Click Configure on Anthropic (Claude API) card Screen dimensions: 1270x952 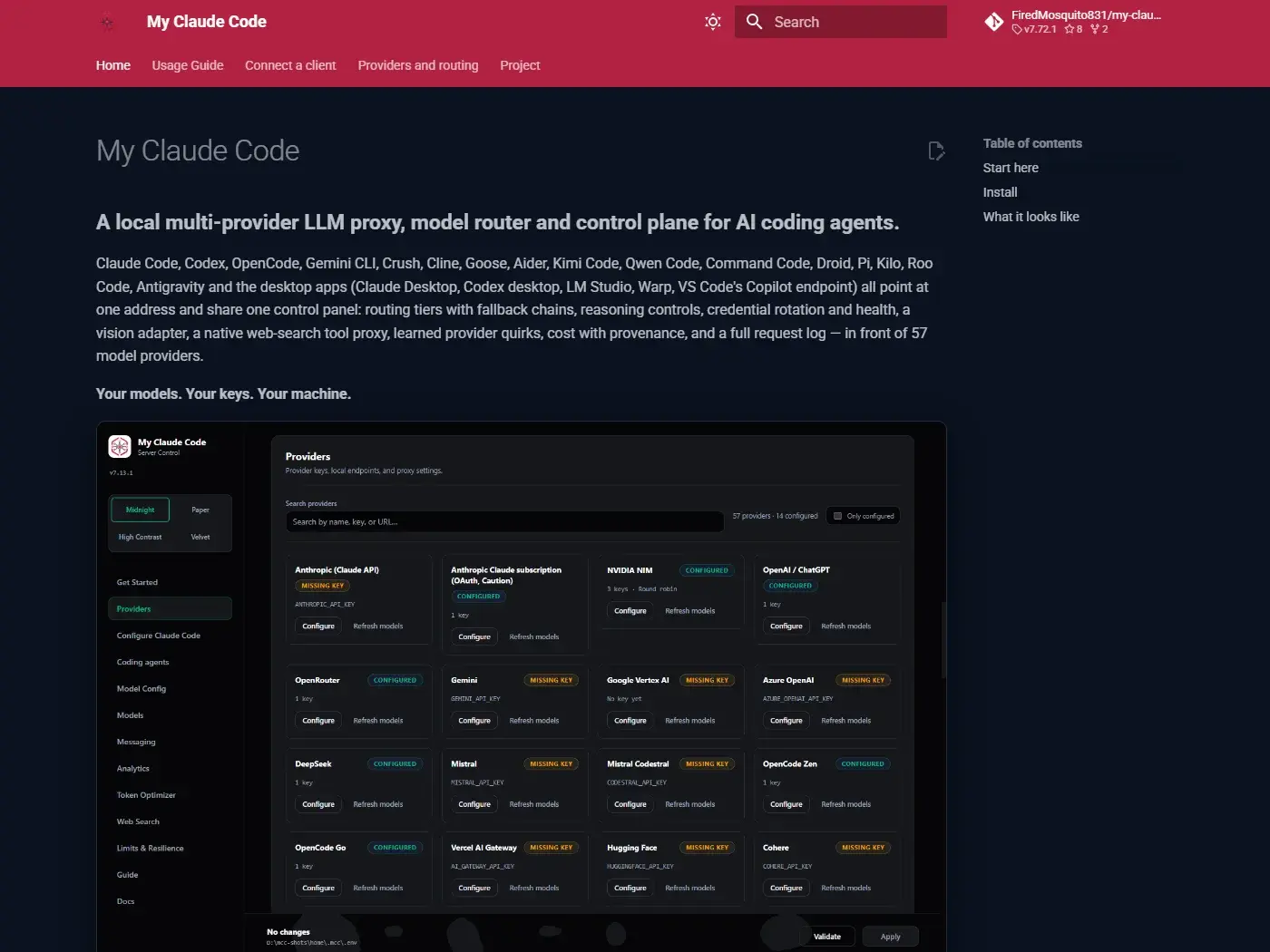click(x=318, y=626)
